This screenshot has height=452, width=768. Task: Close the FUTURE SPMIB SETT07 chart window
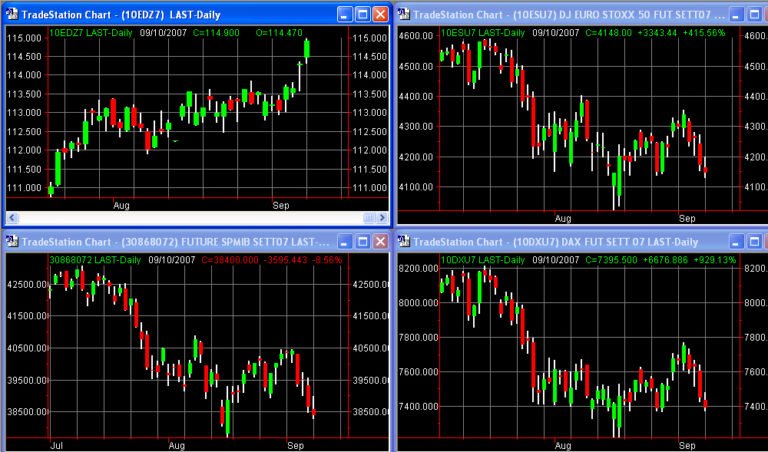click(381, 240)
